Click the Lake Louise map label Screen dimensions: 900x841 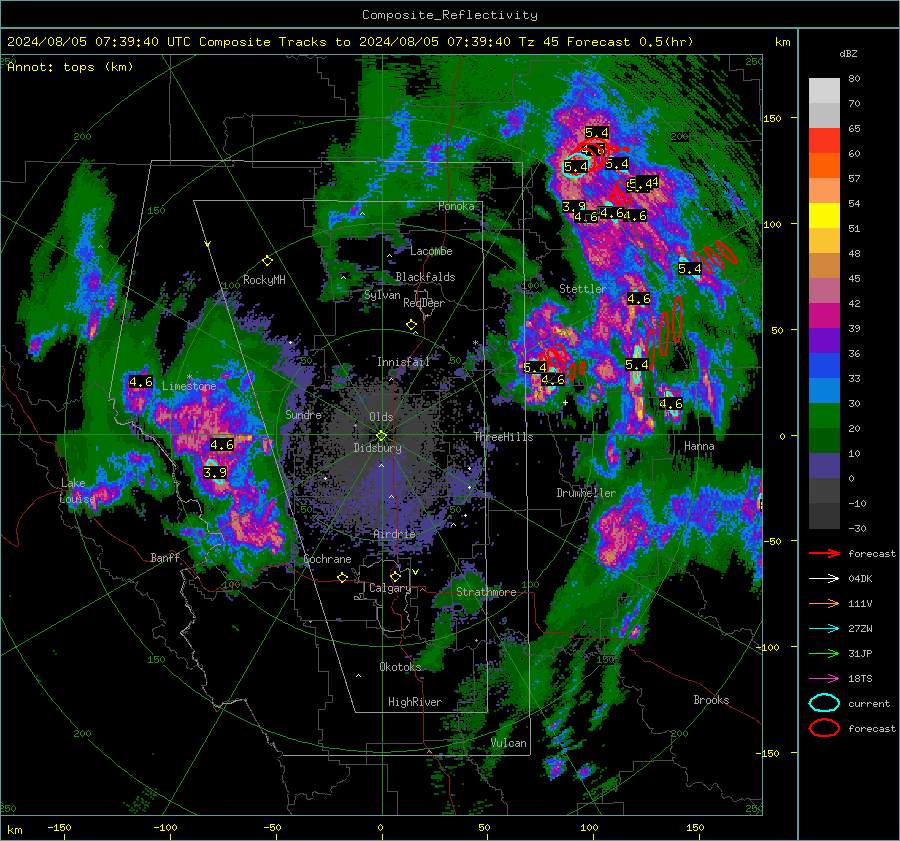[77, 491]
